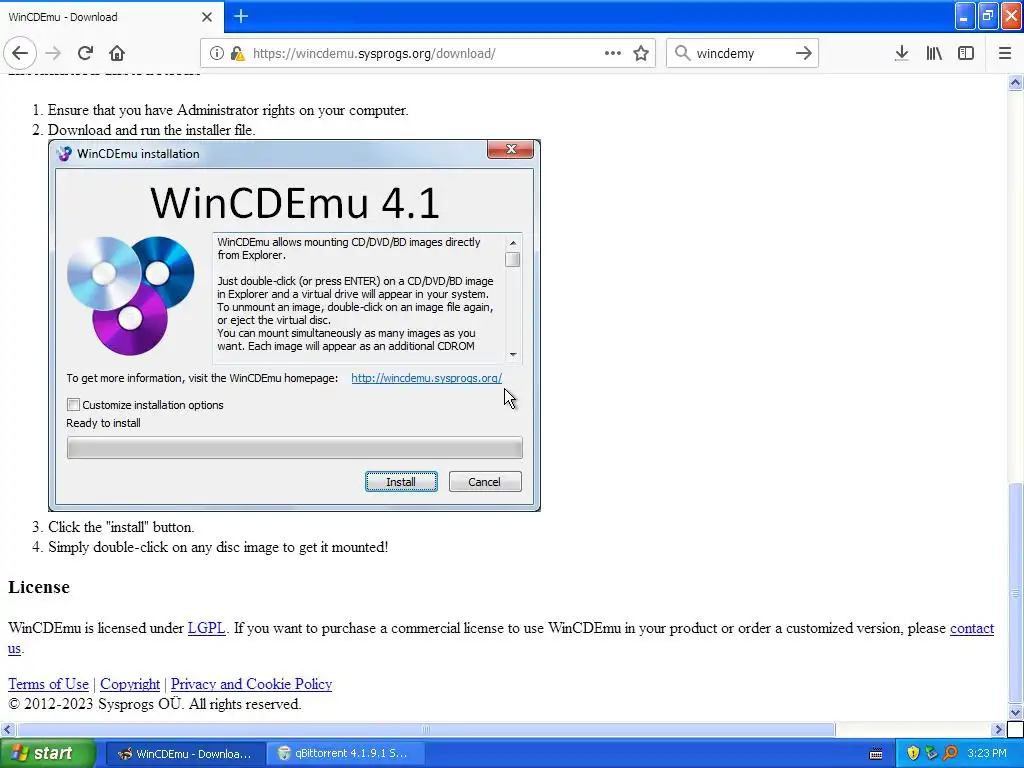Click the on-screen keyboard tray icon
Screen dimensions: 1024x768
tap(876, 754)
